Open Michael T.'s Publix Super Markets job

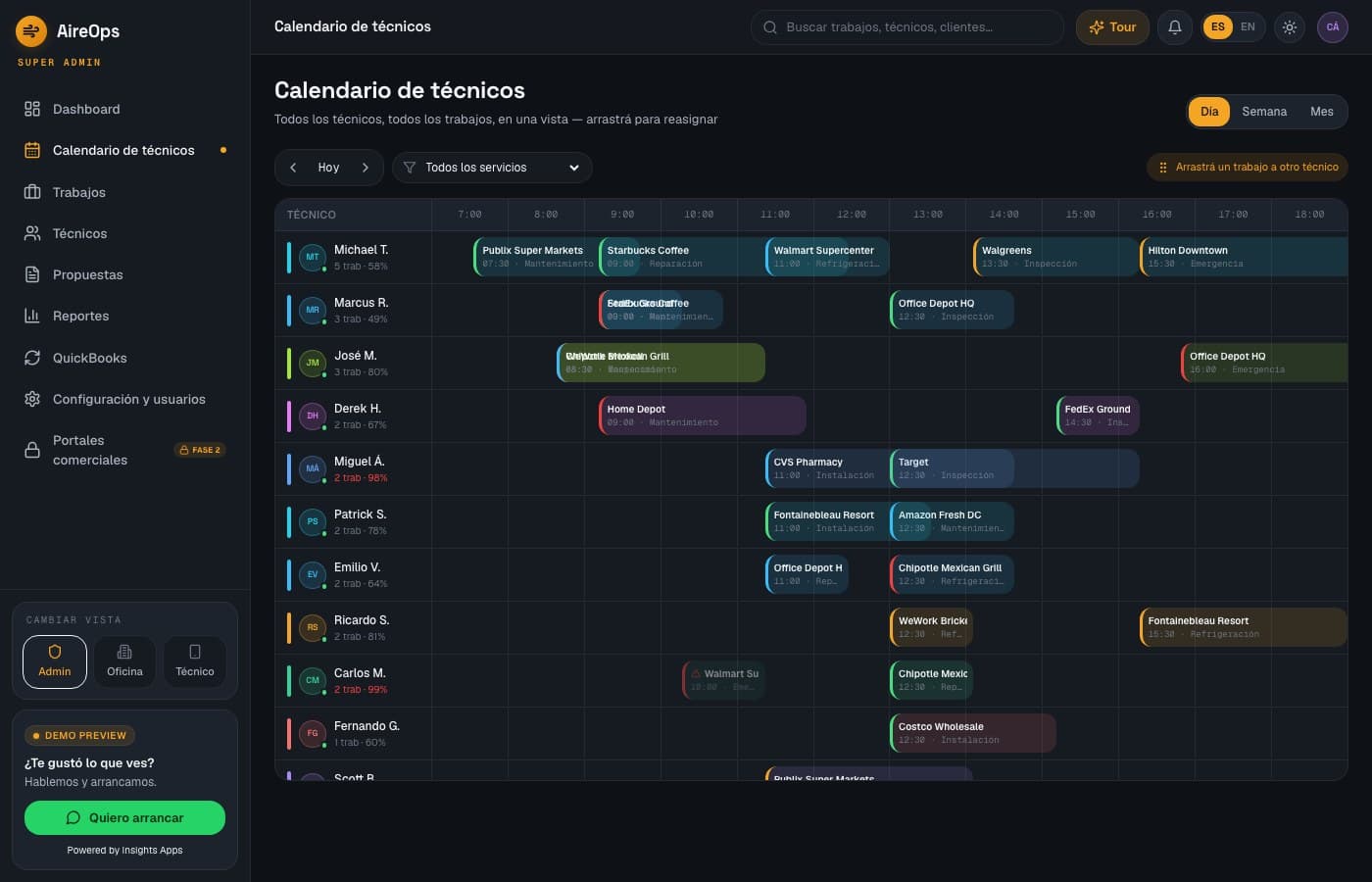pos(535,257)
